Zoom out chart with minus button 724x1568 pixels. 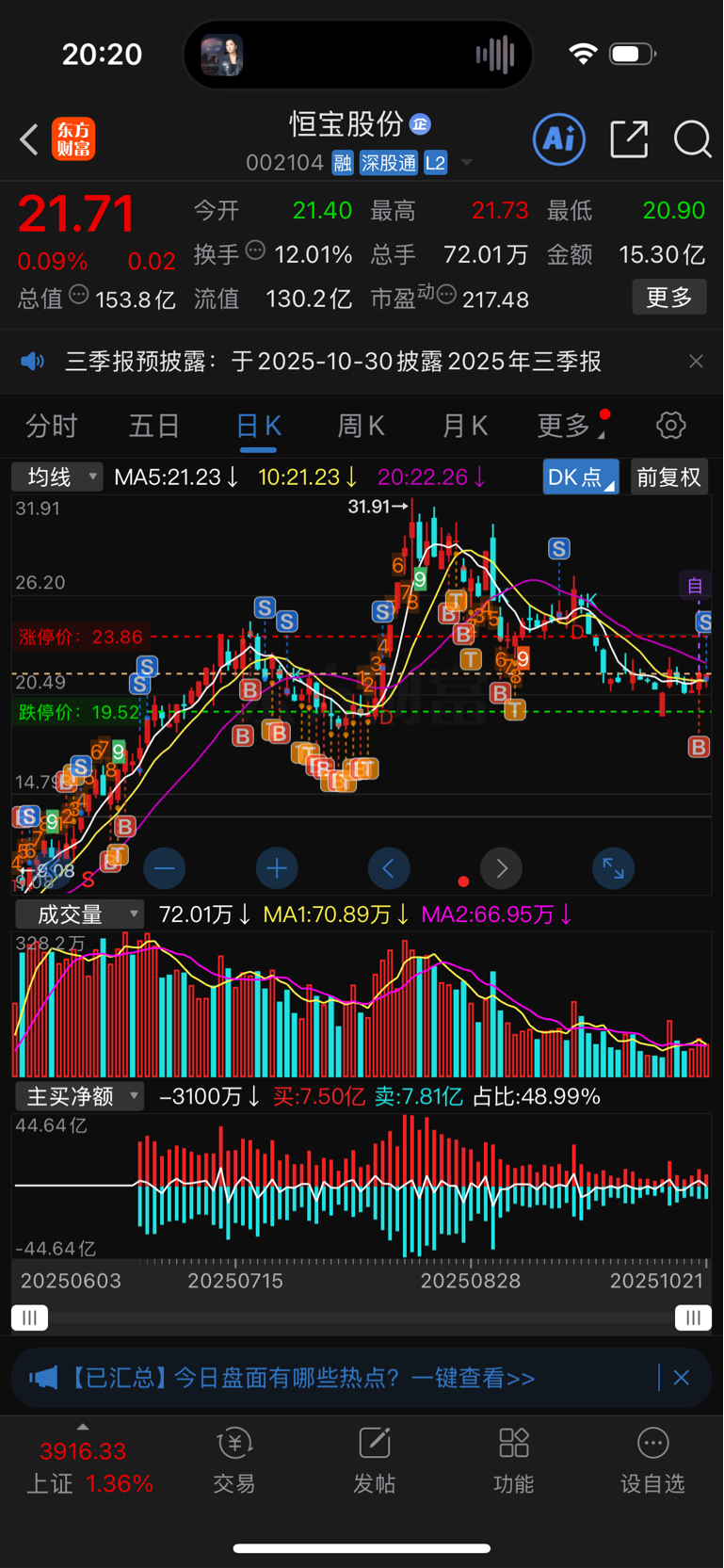point(164,868)
